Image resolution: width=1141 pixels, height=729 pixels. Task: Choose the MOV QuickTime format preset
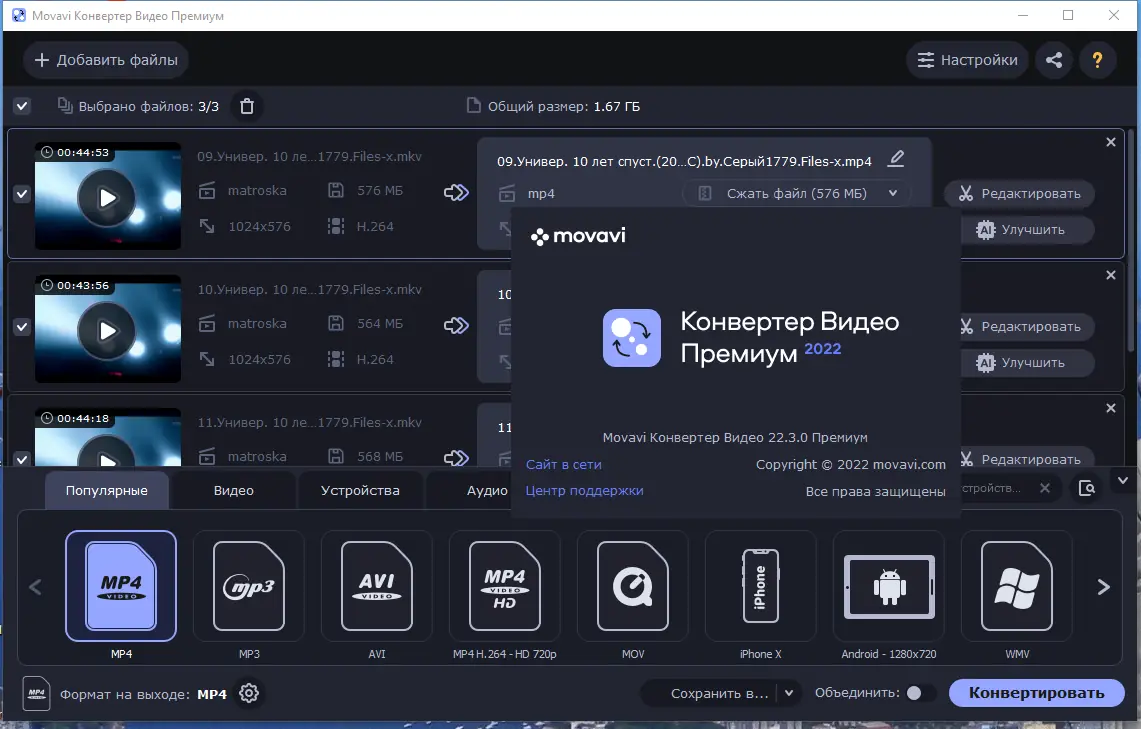(633, 586)
